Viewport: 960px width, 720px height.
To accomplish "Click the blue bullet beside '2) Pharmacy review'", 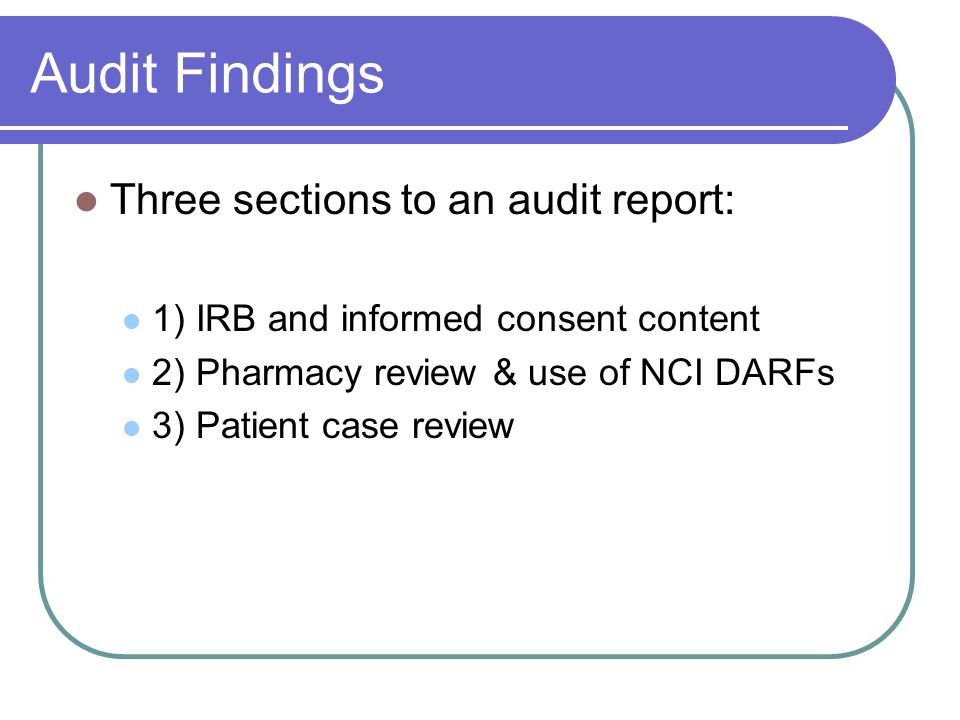I will 132,375.
